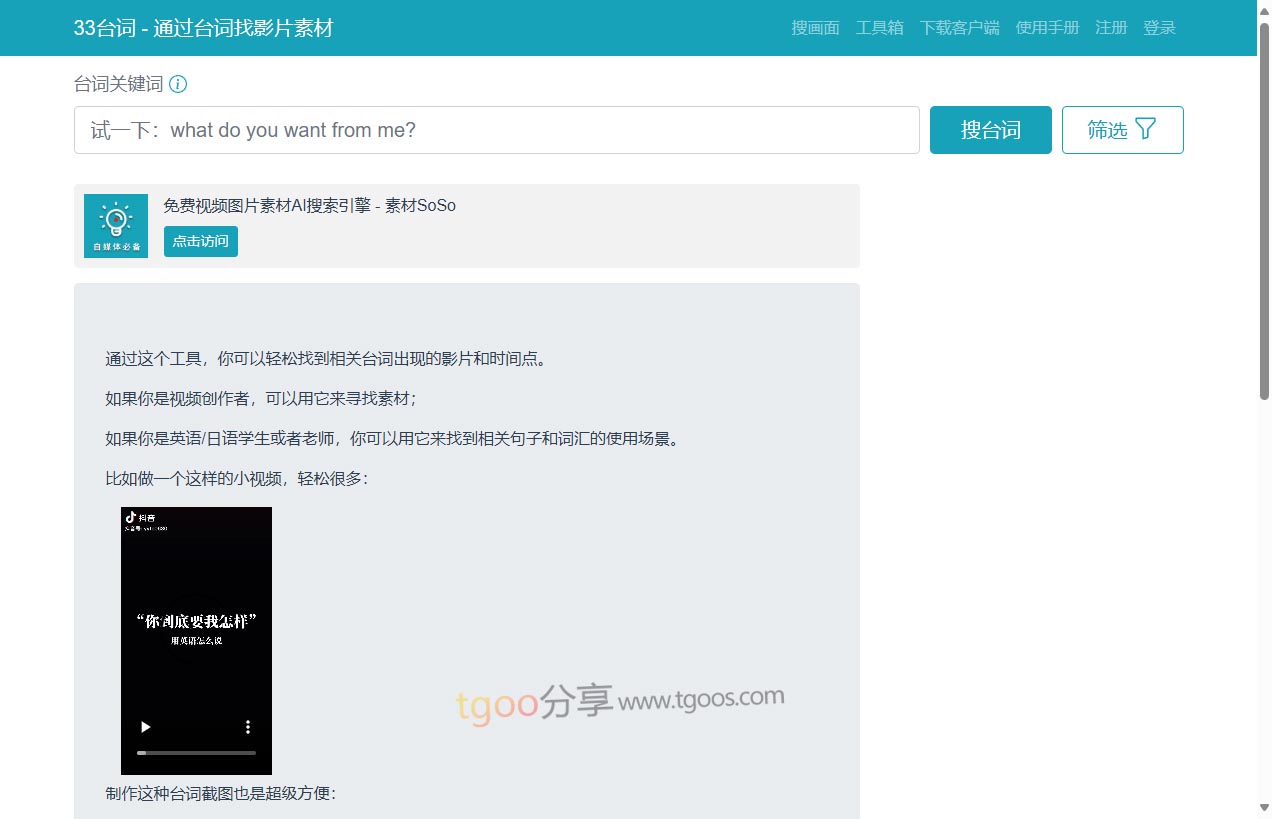Viewport: 1272px width, 819px height.
Task: Play the Douyin demo video
Action: 145,727
